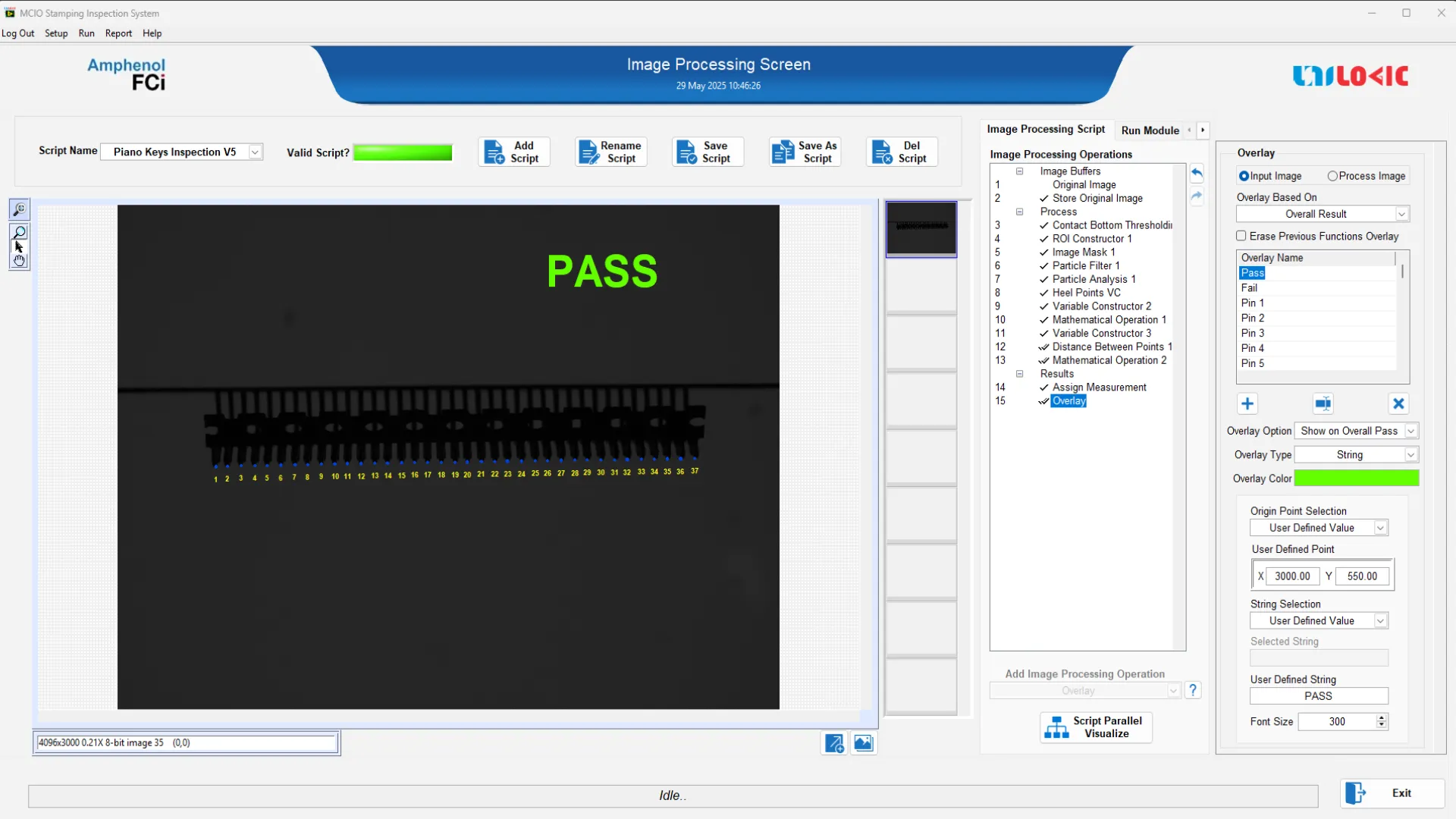Select the Process Image radio button

1332,176
